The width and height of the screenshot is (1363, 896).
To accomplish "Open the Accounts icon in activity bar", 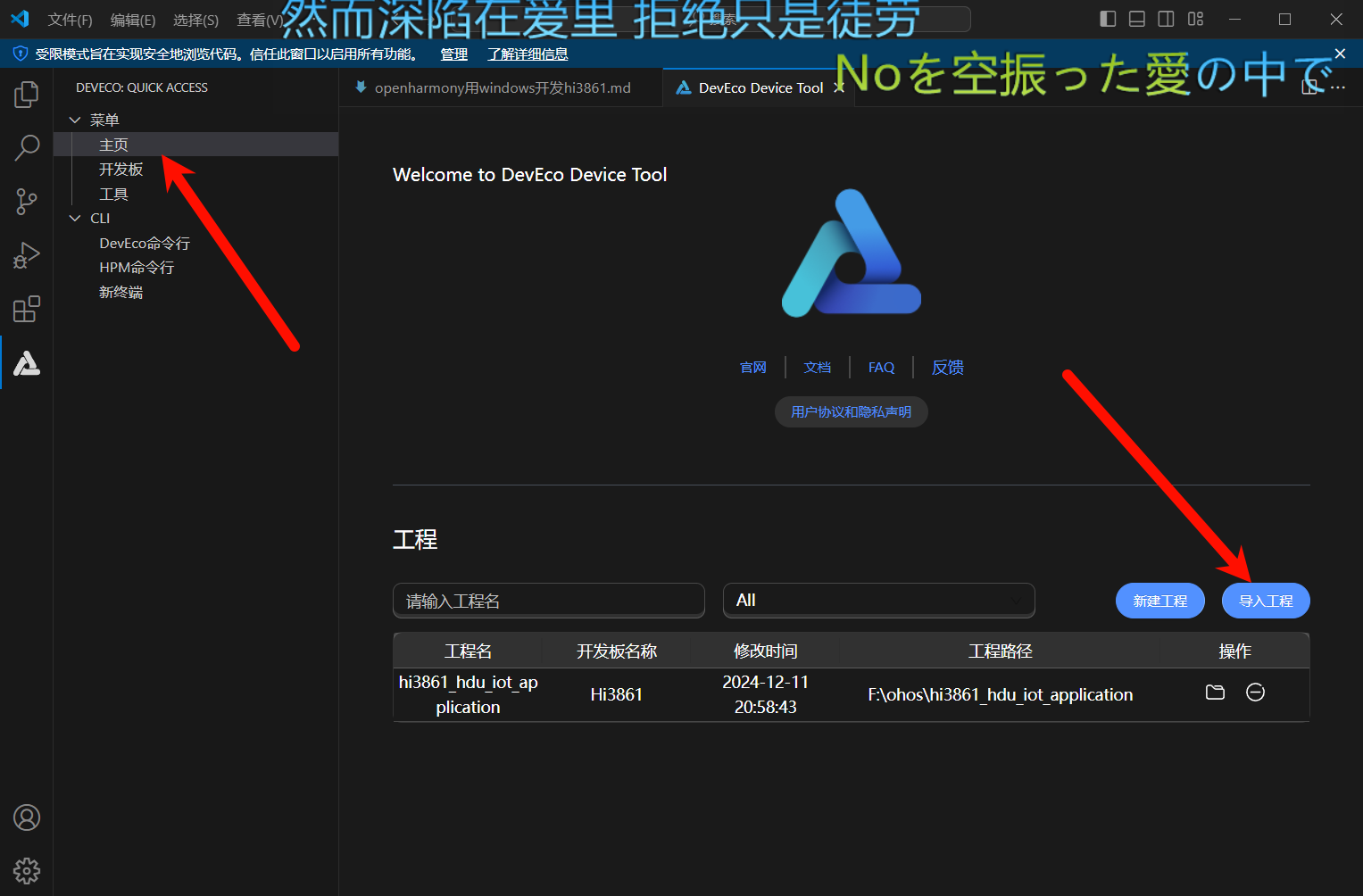I will click(x=27, y=817).
